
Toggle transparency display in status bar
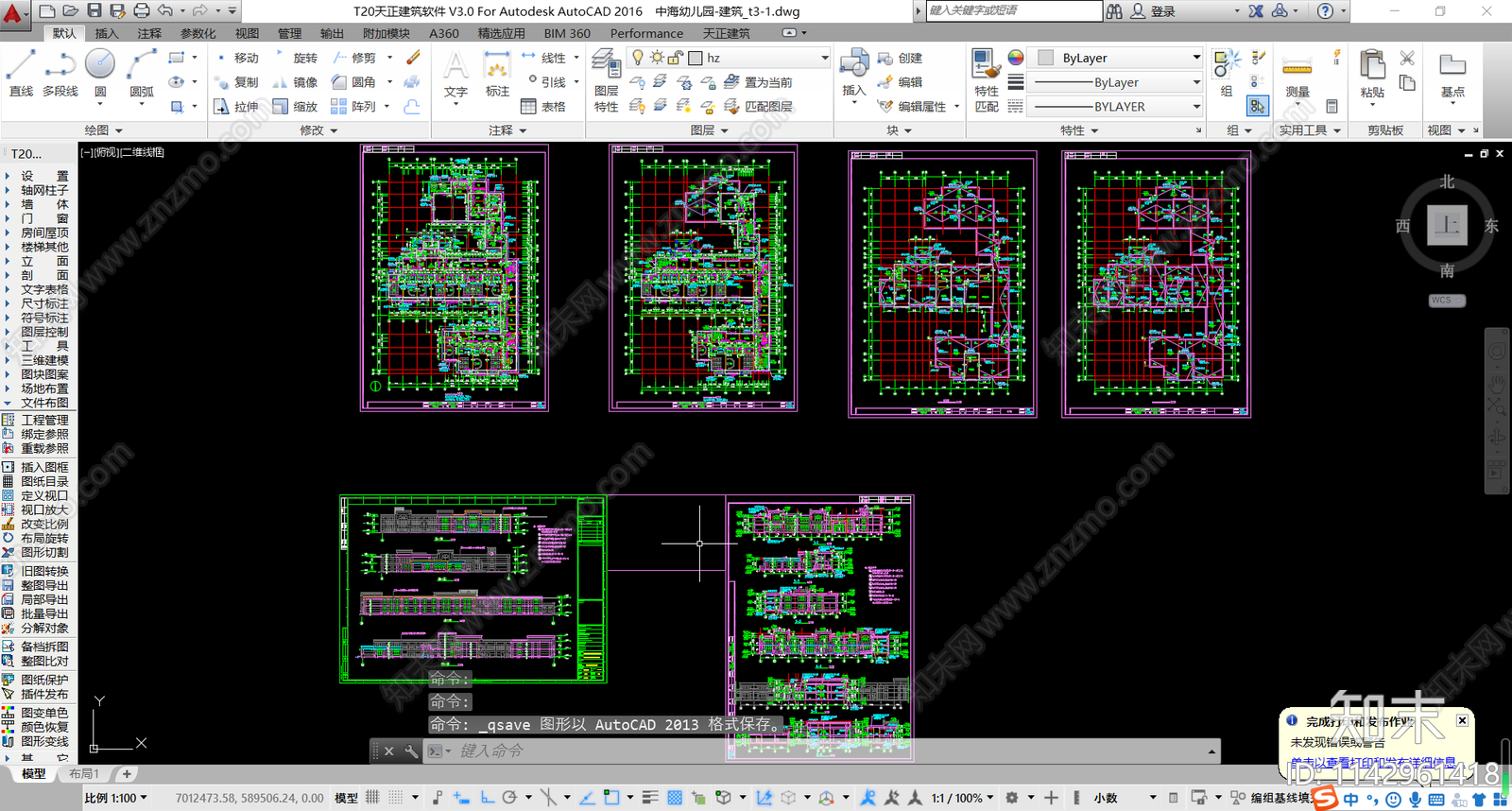click(675, 798)
